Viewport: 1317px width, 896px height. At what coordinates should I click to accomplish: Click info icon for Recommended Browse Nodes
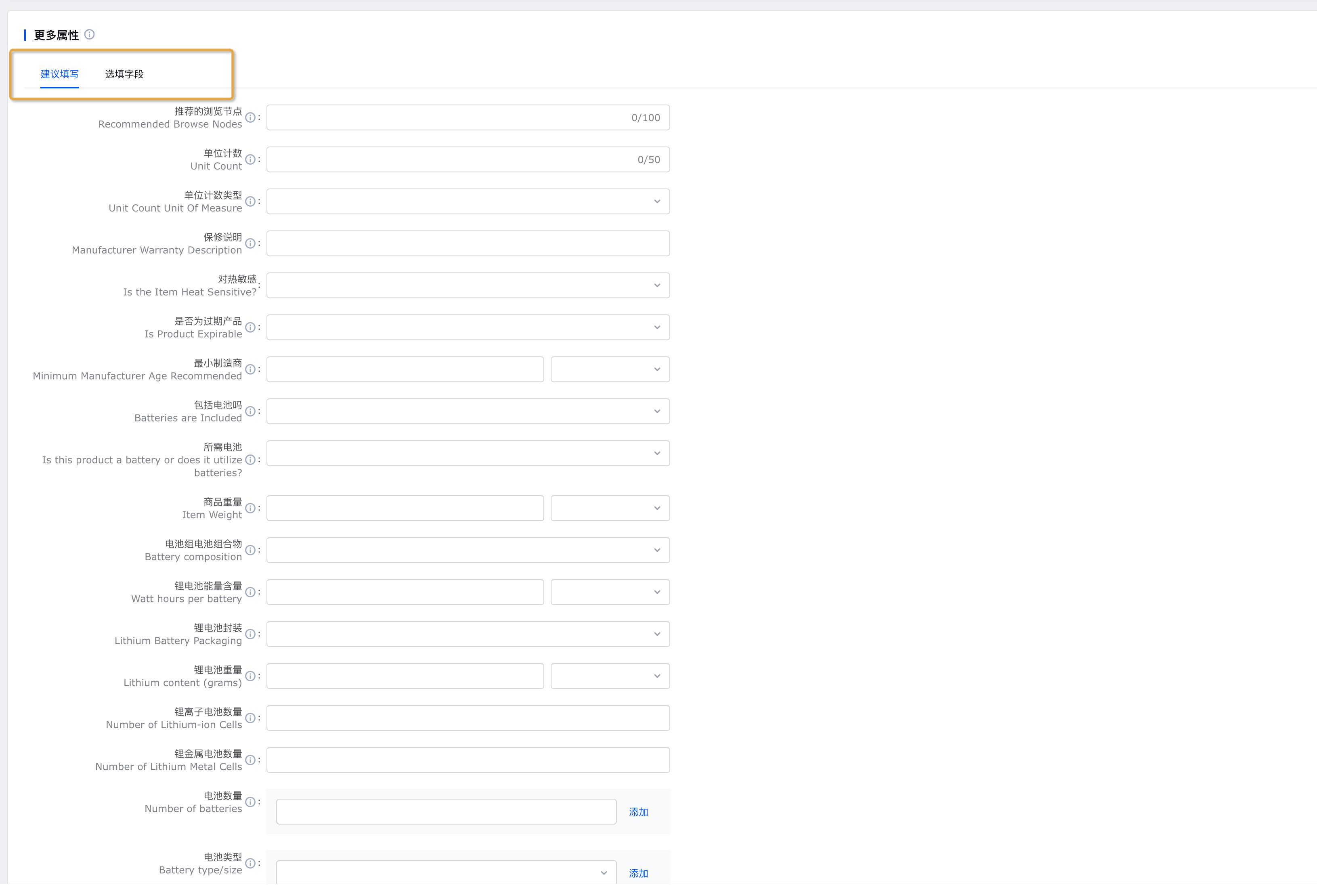point(250,118)
